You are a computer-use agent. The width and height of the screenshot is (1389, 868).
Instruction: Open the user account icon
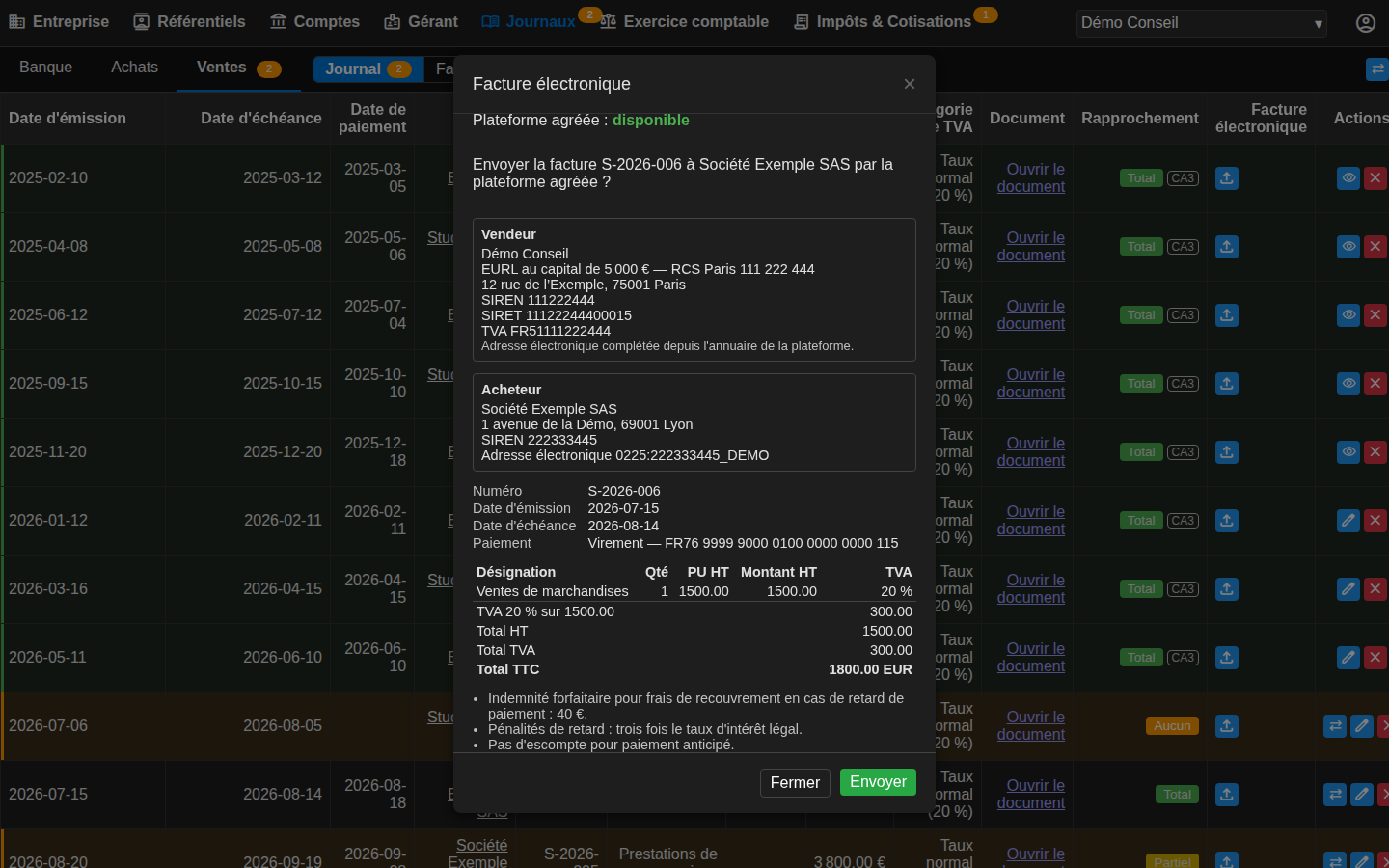pos(1366,23)
